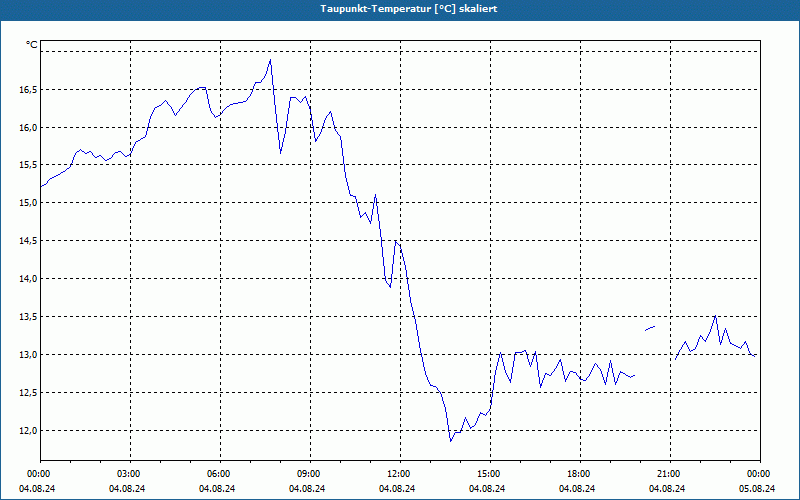Select the 18:00 time label
The image size is (800, 500).
pyautogui.click(x=580, y=474)
